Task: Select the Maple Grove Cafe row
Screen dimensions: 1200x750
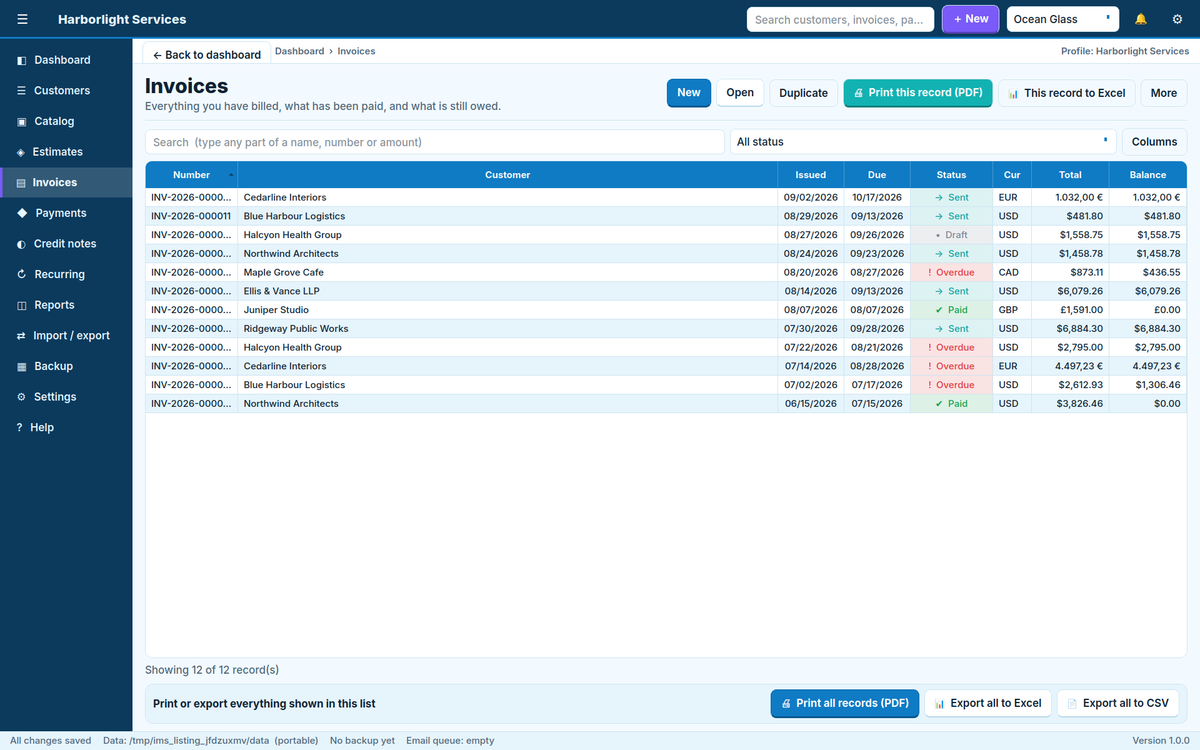Action: tap(666, 272)
